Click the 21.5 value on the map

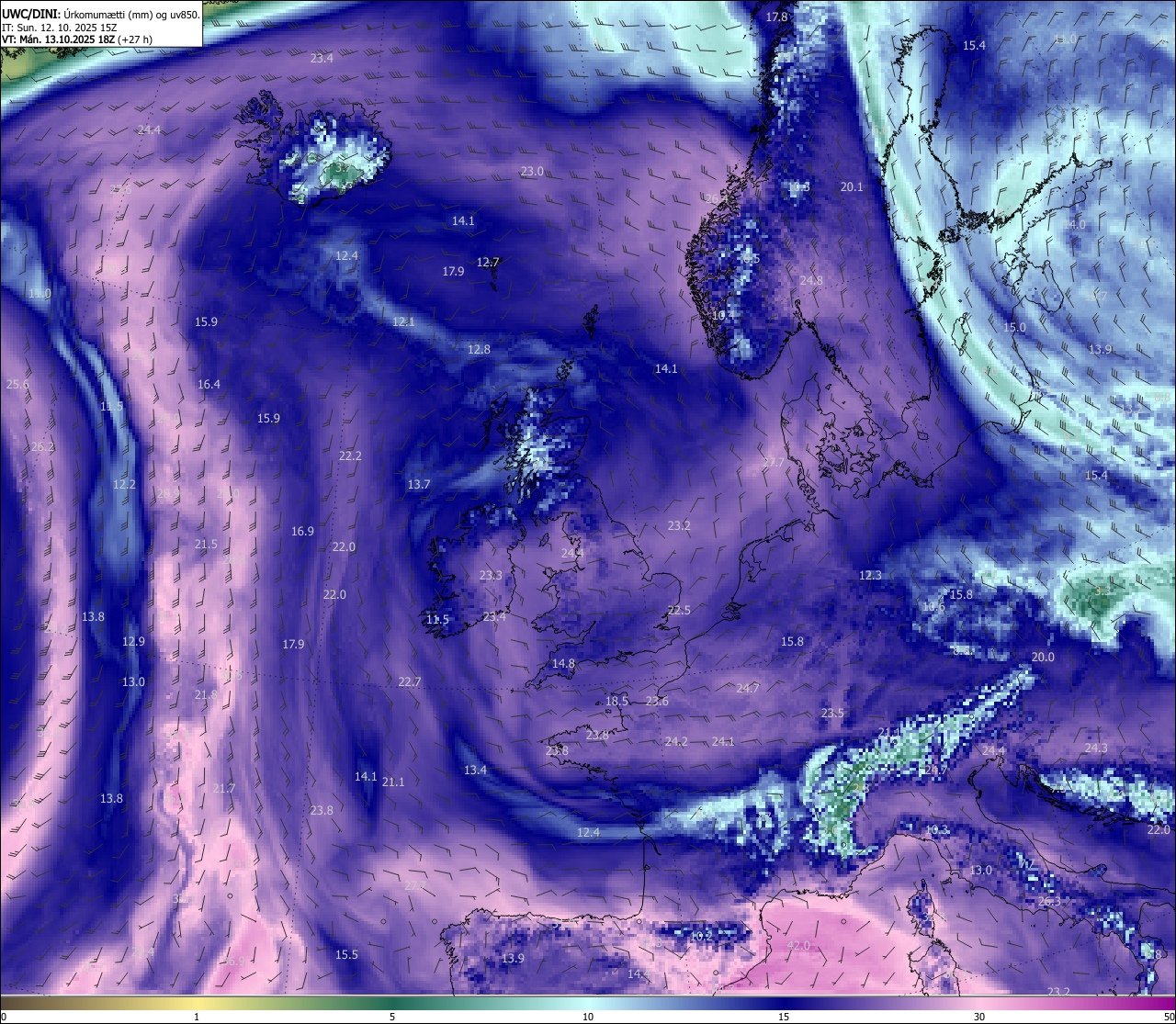click(206, 545)
